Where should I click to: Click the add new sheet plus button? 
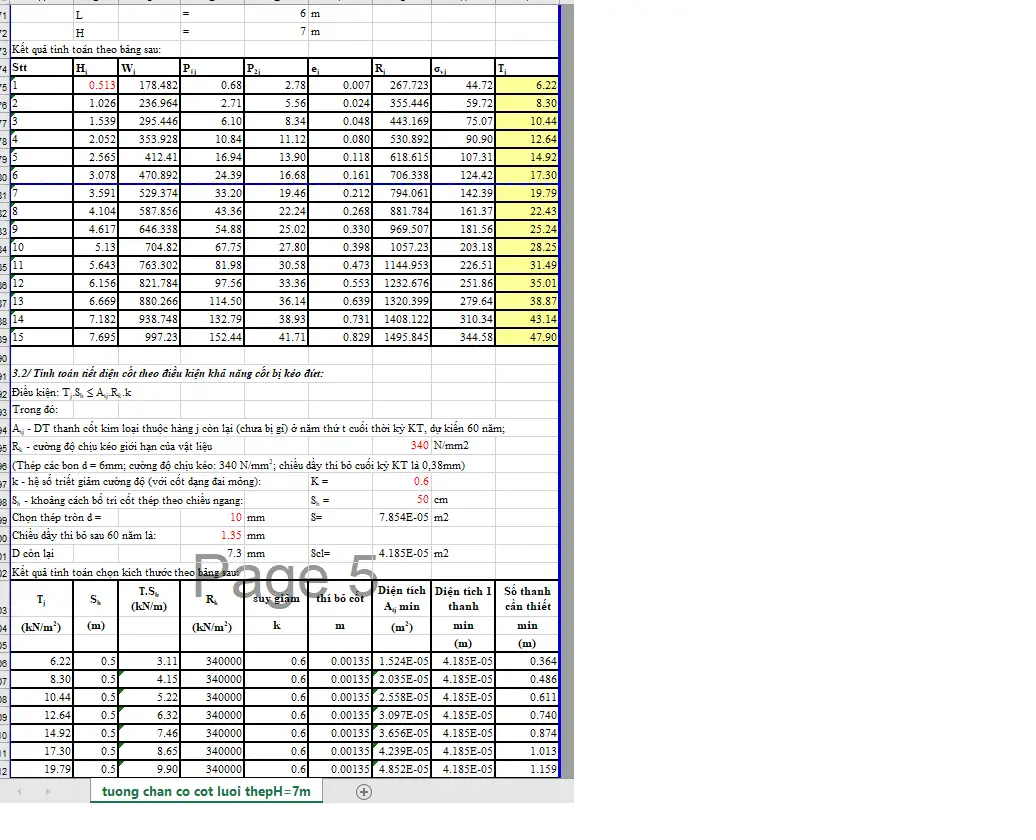[364, 791]
